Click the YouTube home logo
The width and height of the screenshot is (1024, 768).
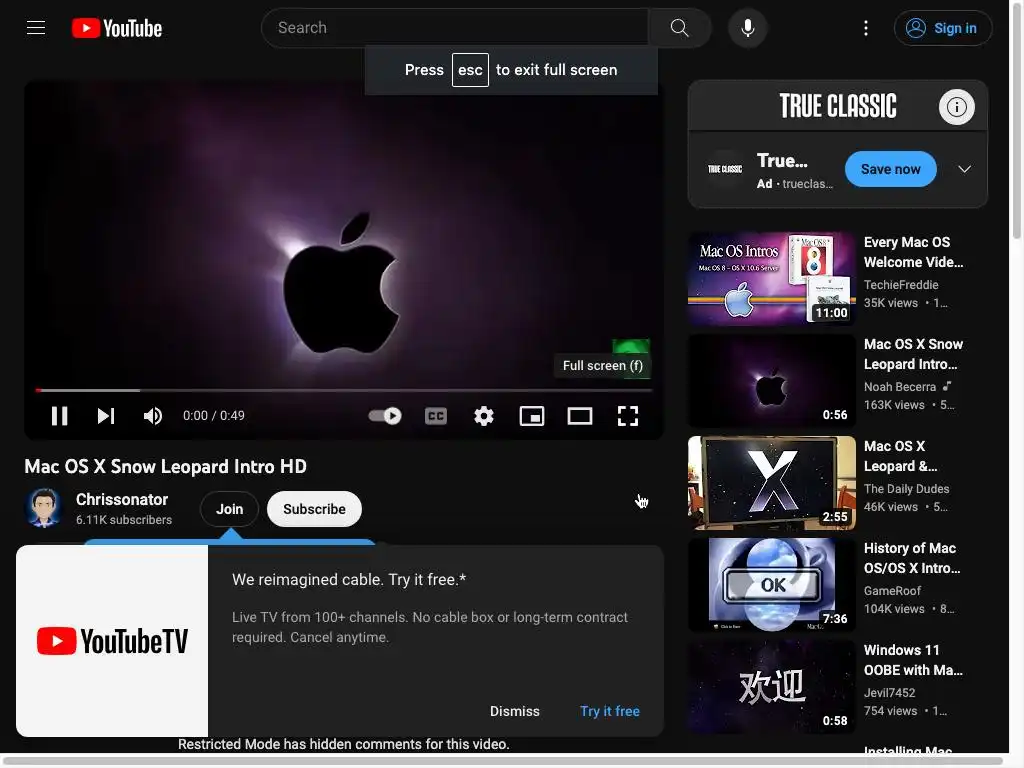pos(117,28)
